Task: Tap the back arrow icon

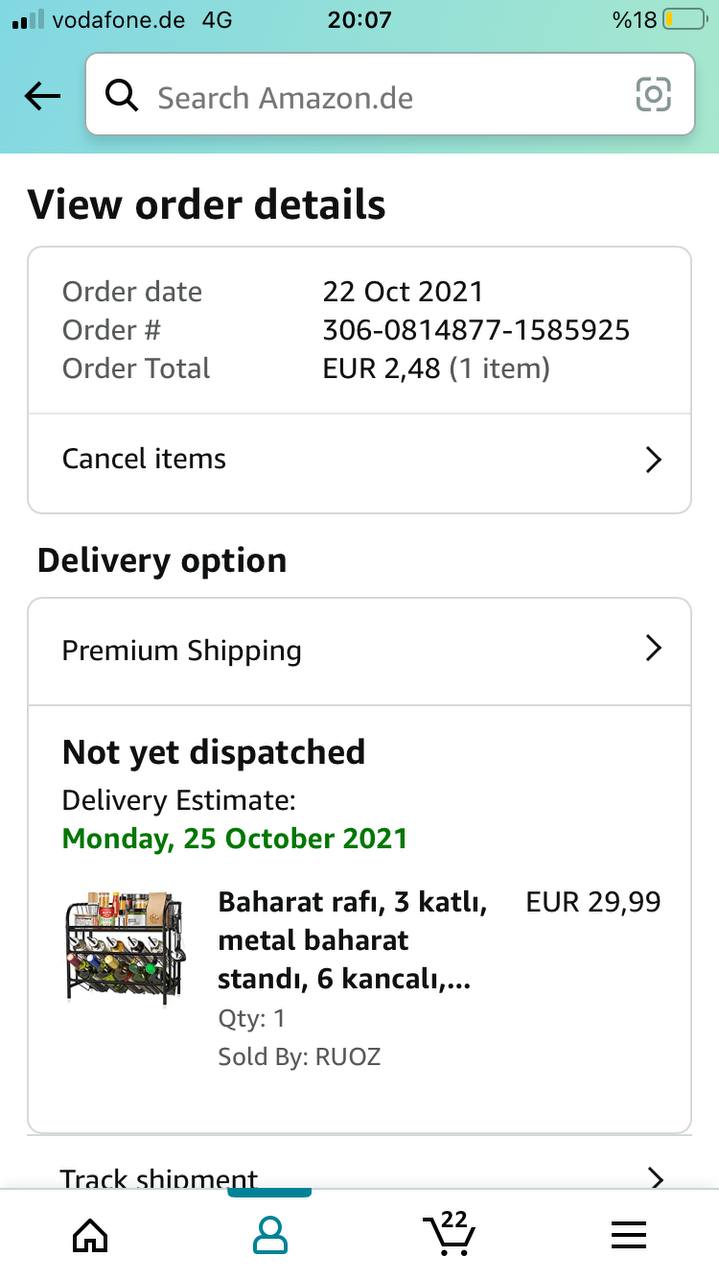Action: click(42, 97)
